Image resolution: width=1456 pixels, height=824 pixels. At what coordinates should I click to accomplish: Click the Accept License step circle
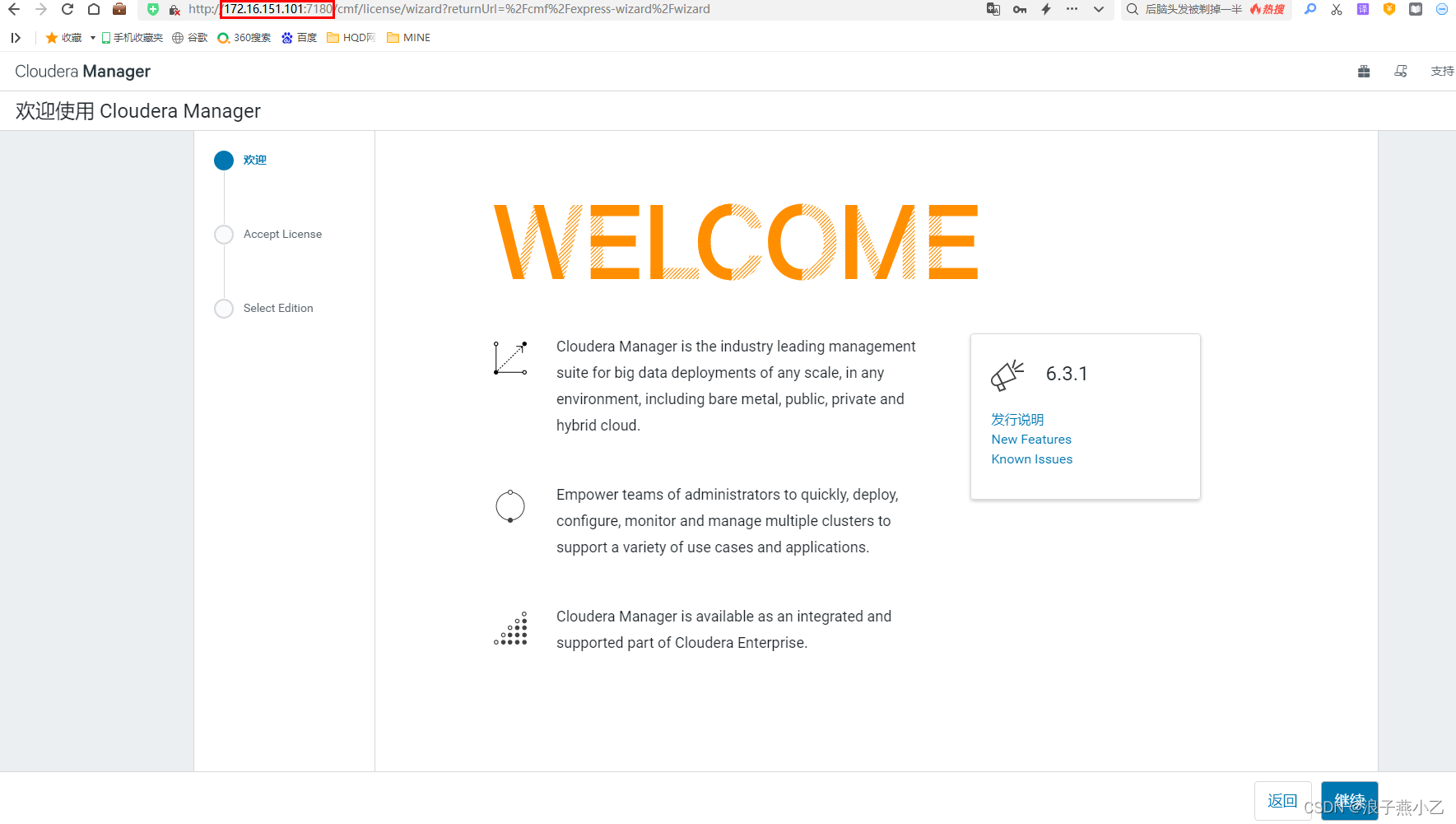coord(224,235)
